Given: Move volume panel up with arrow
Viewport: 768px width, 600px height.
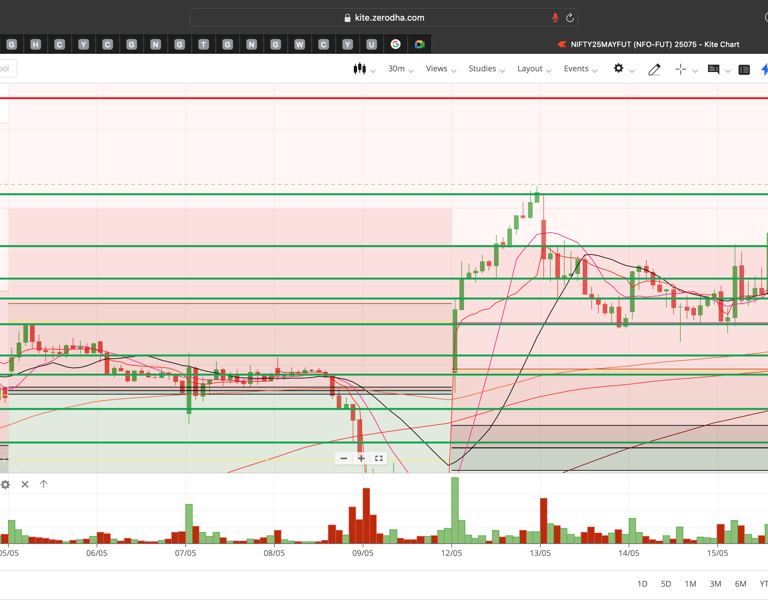Looking at the screenshot, I should [44, 484].
